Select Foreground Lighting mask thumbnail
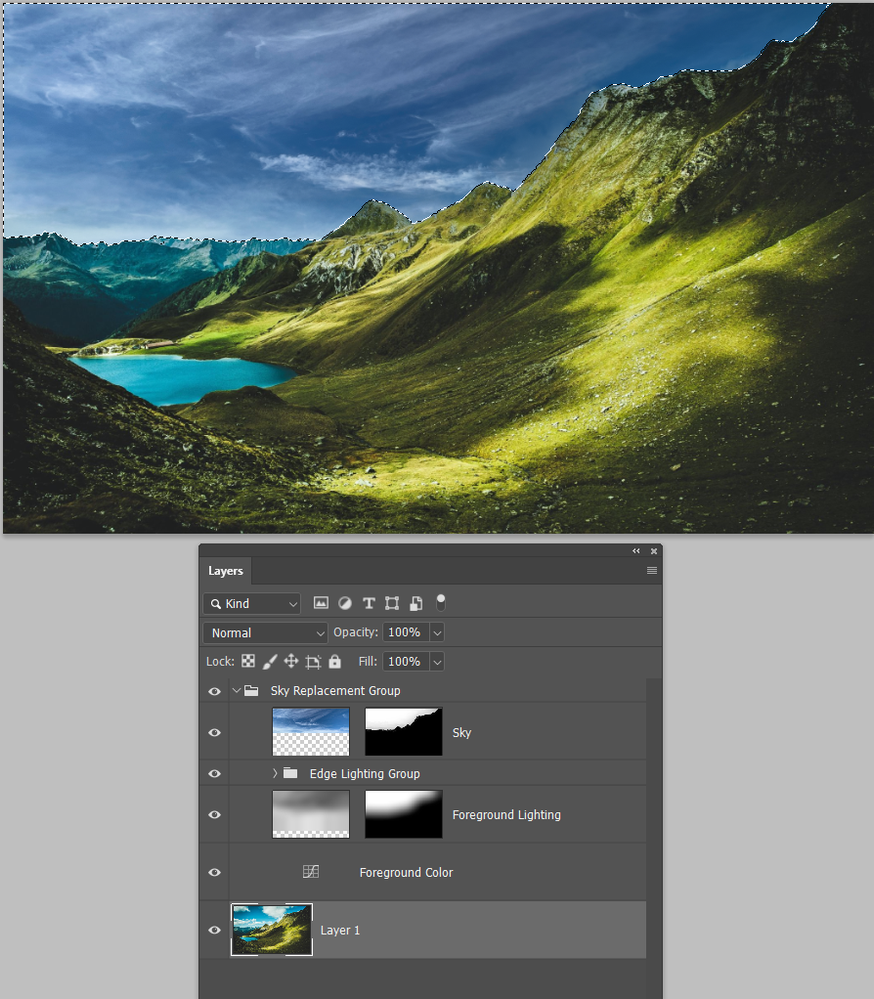The height and width of the screenshot is (999, 874). 403,814
